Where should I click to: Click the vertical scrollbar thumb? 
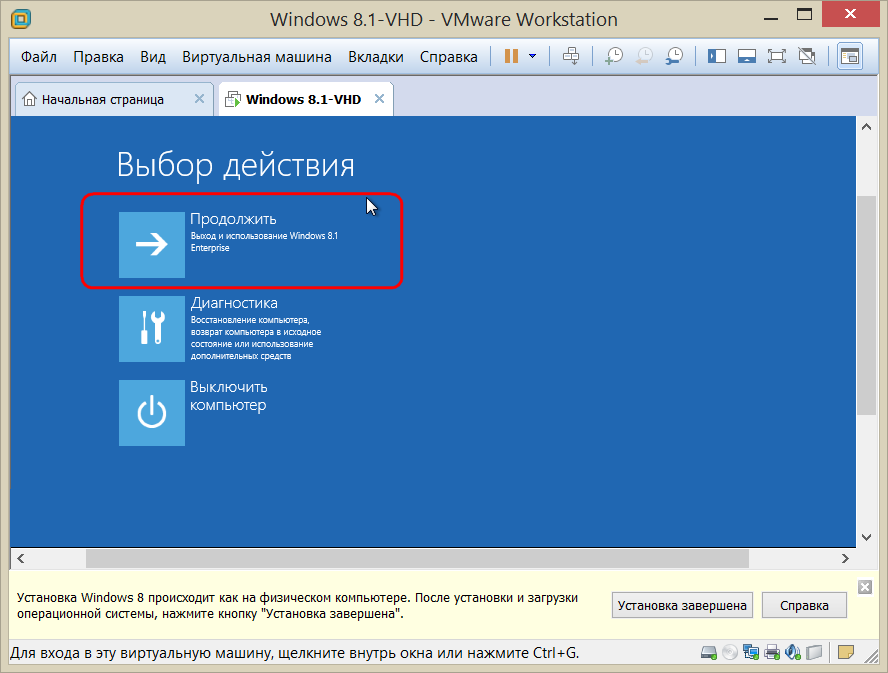coord(866,305)
